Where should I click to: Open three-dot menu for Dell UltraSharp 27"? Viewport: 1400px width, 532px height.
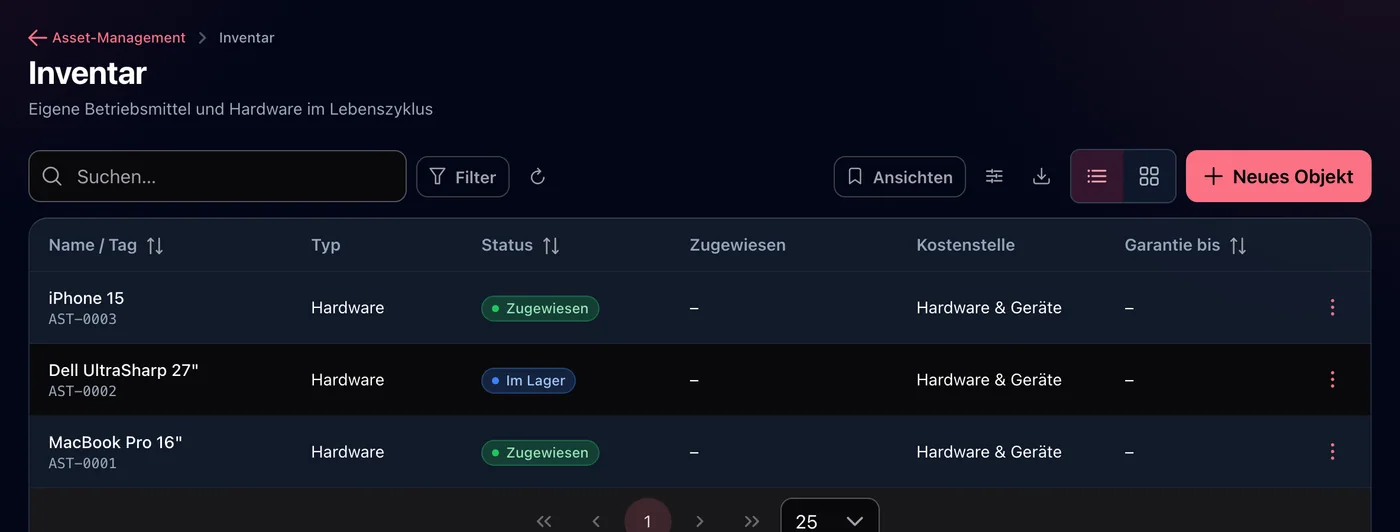1332,380
